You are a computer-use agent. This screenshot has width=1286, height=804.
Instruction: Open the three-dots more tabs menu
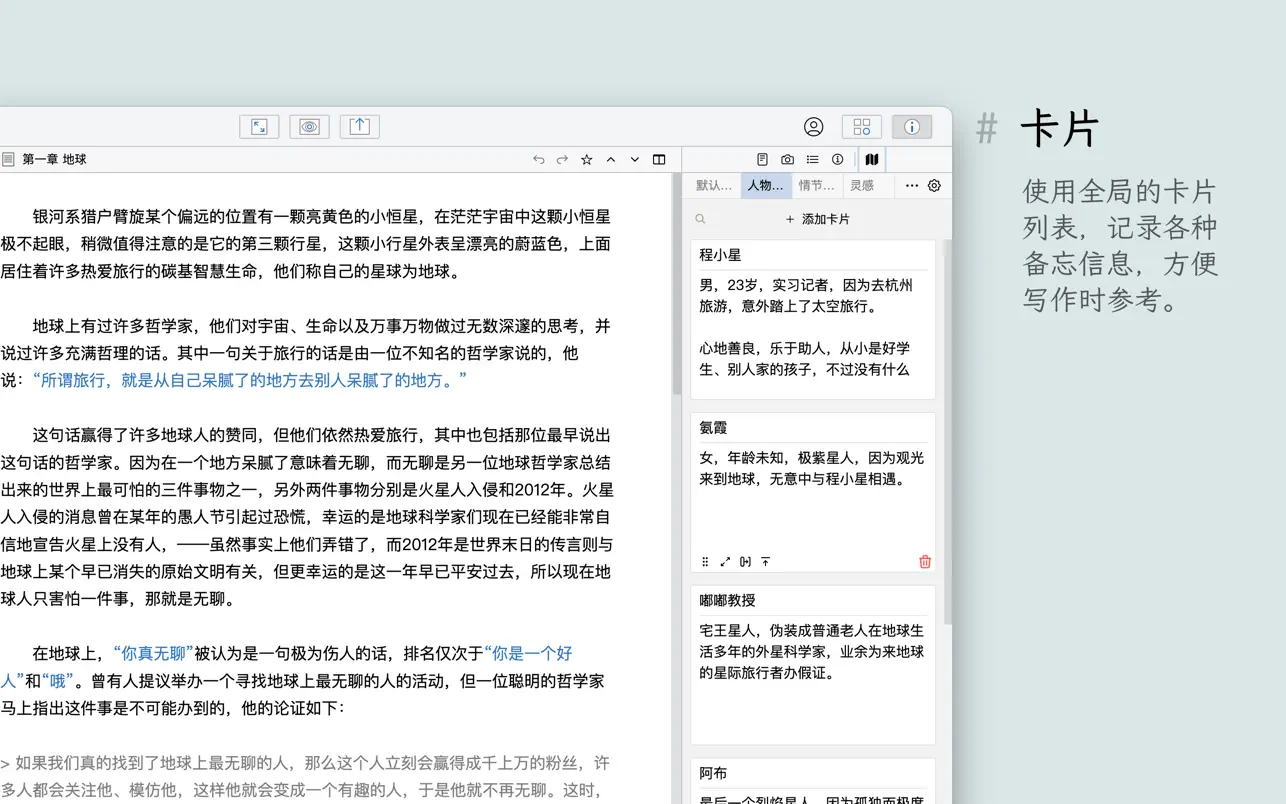[x=912, y=185]
